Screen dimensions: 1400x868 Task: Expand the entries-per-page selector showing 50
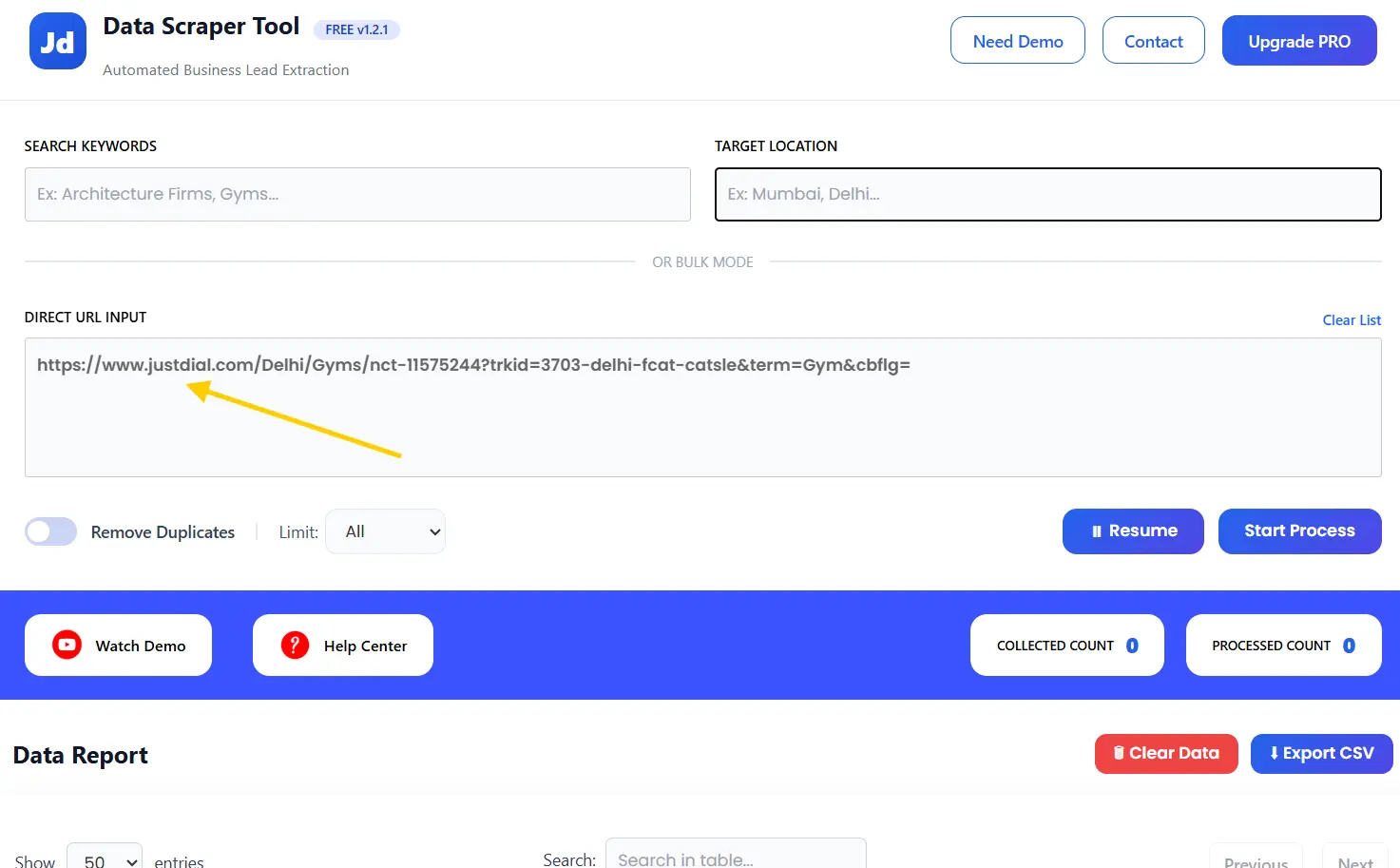click(x=104, y=858)
